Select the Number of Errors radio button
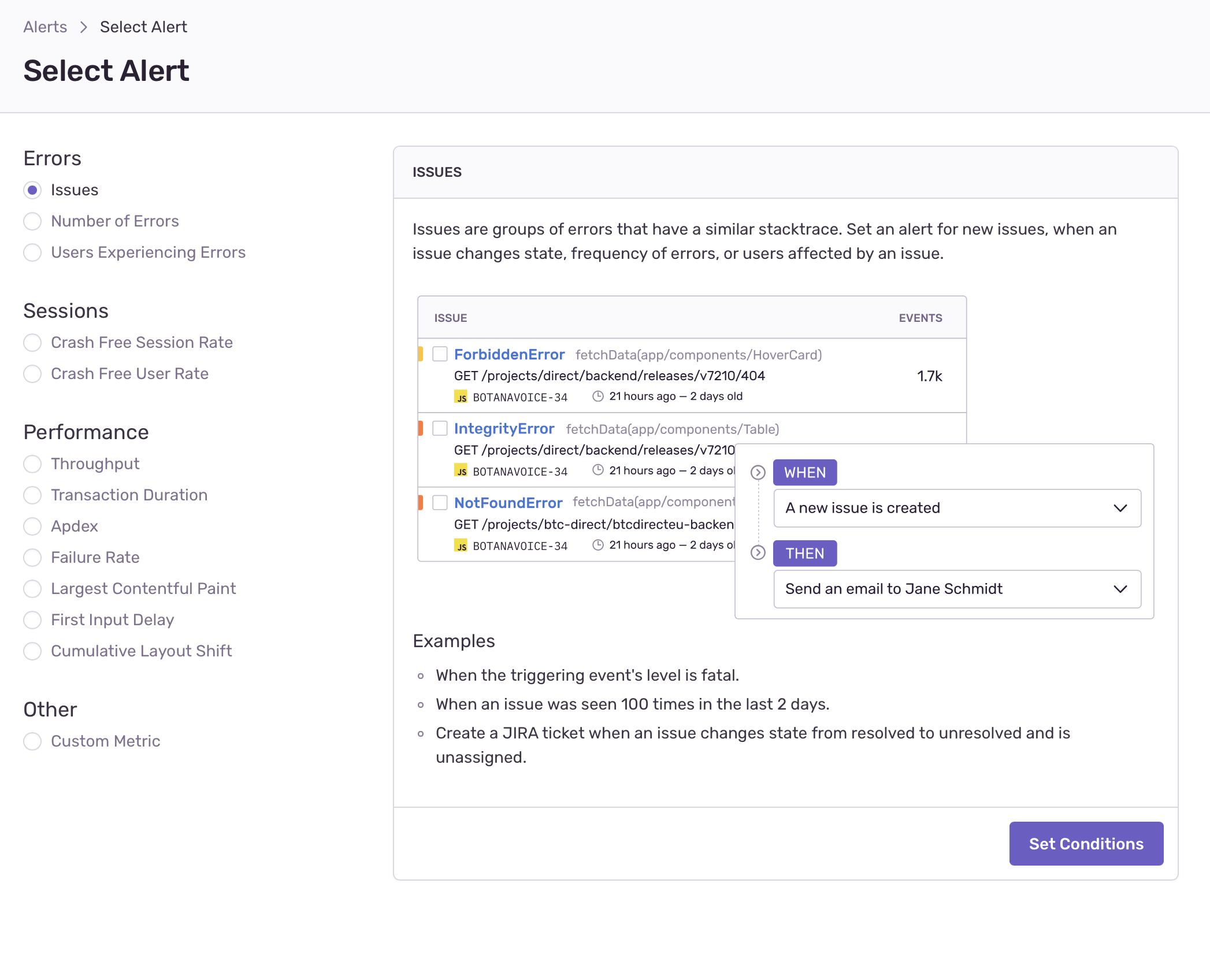 tap(32, 221)
